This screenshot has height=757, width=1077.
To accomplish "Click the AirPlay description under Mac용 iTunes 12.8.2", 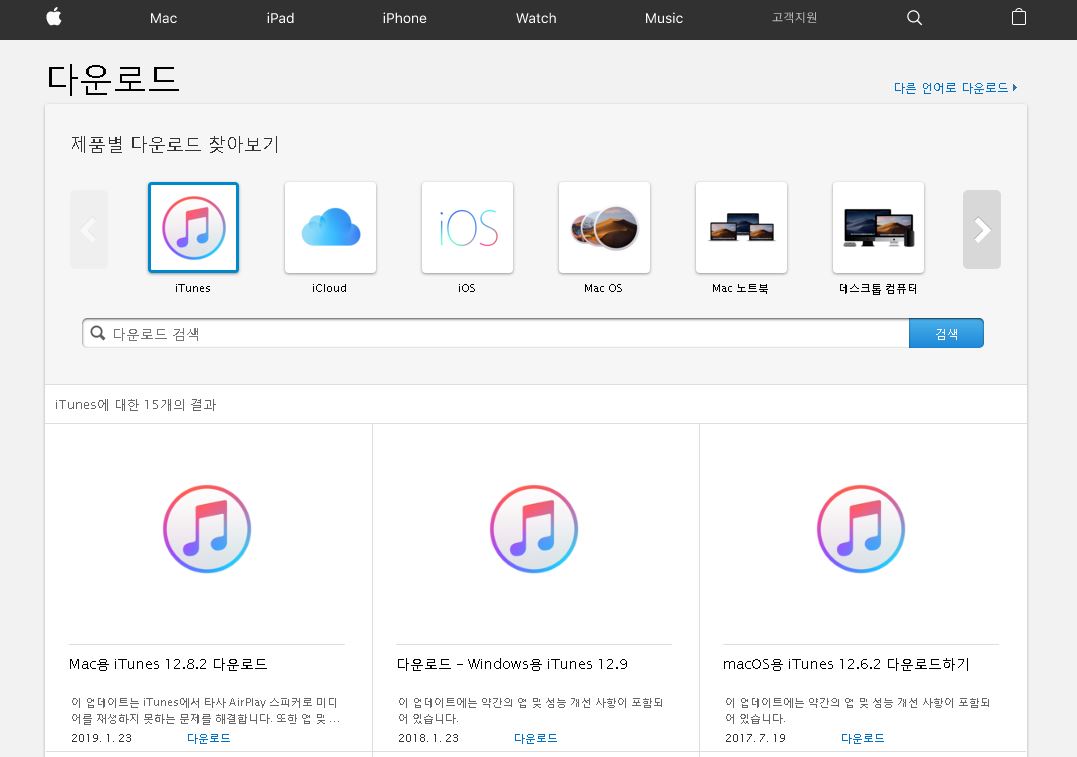I will [x=205, y=710].
